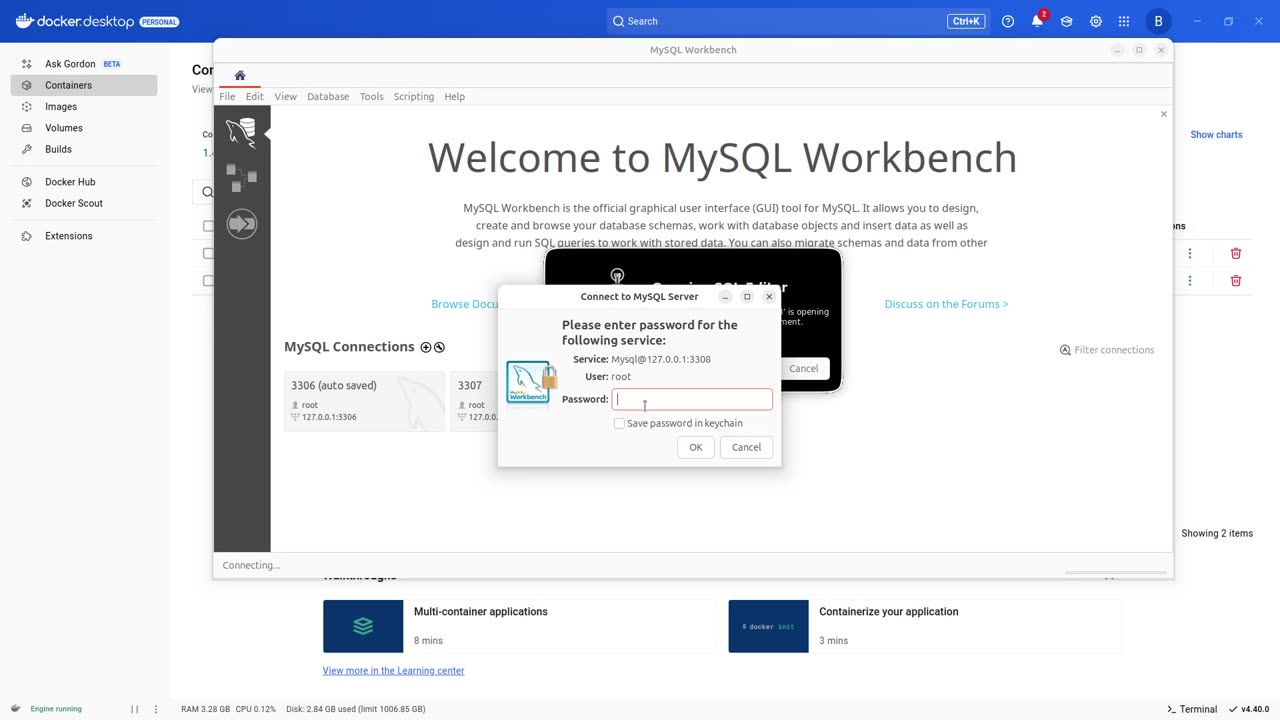Delete the first container with trash icon
Screen dimensions: 1280x720
pyautogui.click(x=1236, y=254)
